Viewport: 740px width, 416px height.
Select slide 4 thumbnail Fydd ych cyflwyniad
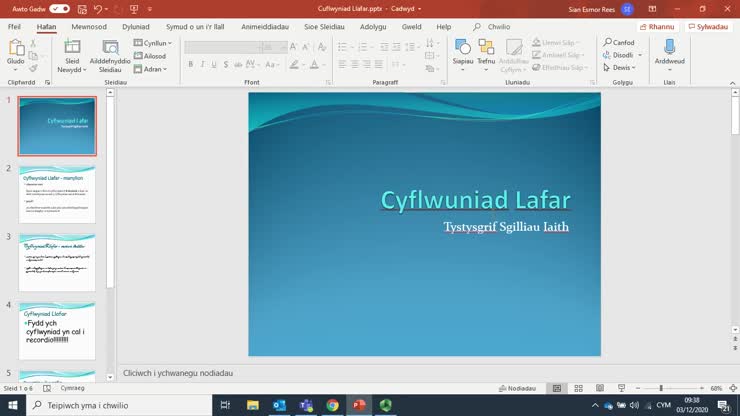coord(57,331)
